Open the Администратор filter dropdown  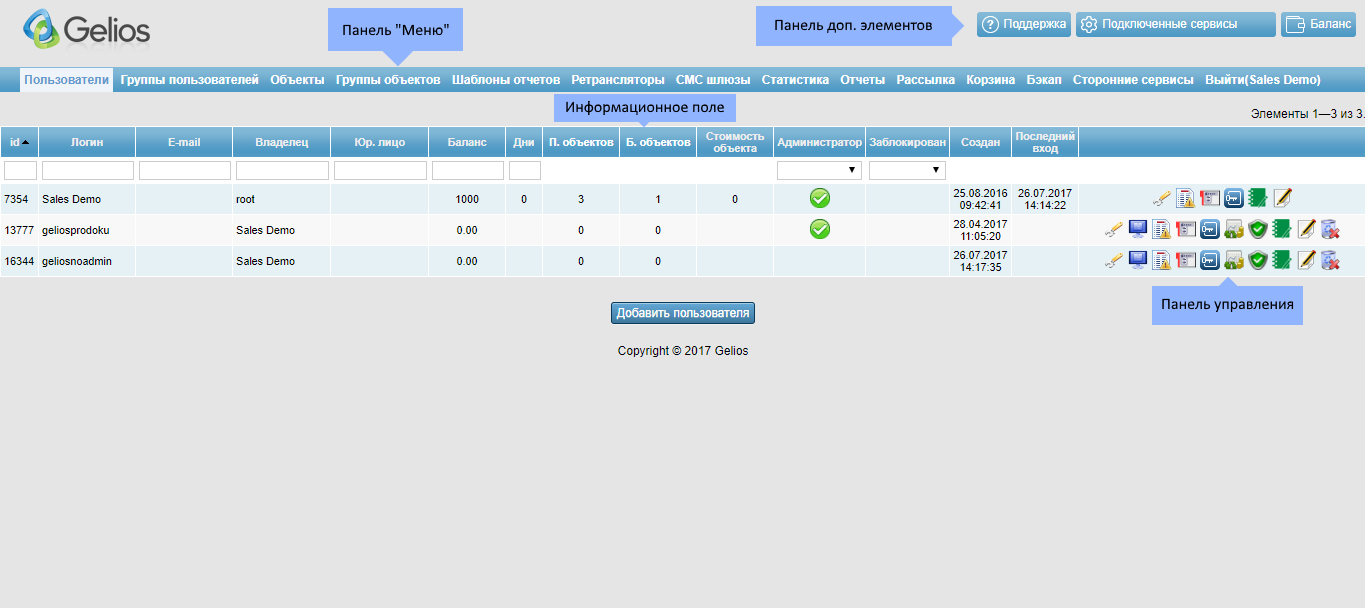pos(818,169)
